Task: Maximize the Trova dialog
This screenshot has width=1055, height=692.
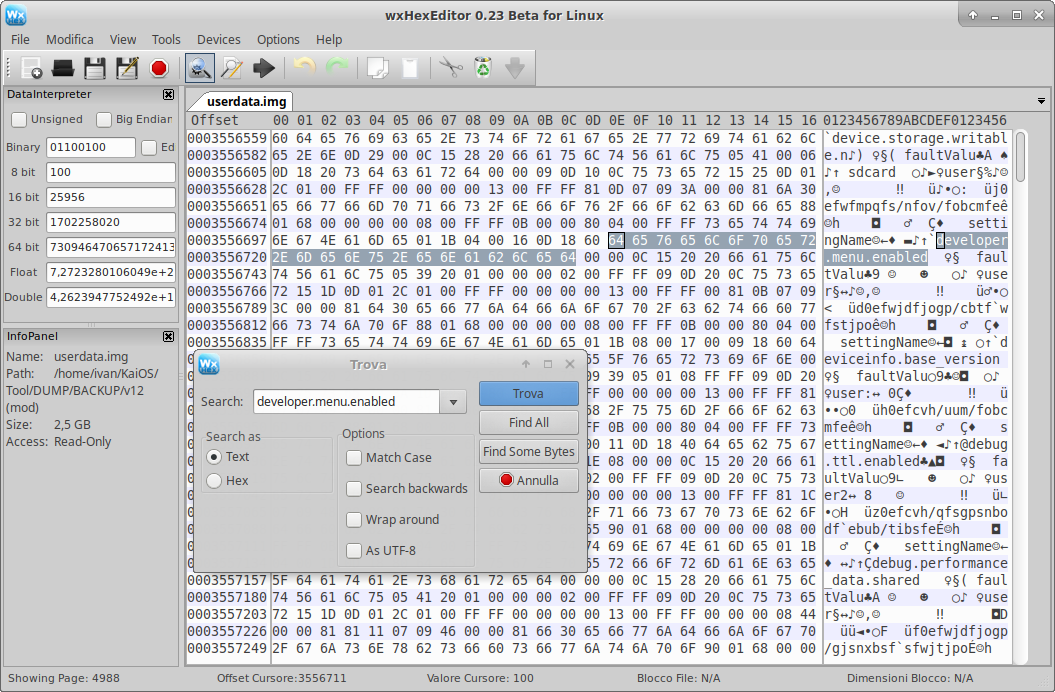Action: 548,364
